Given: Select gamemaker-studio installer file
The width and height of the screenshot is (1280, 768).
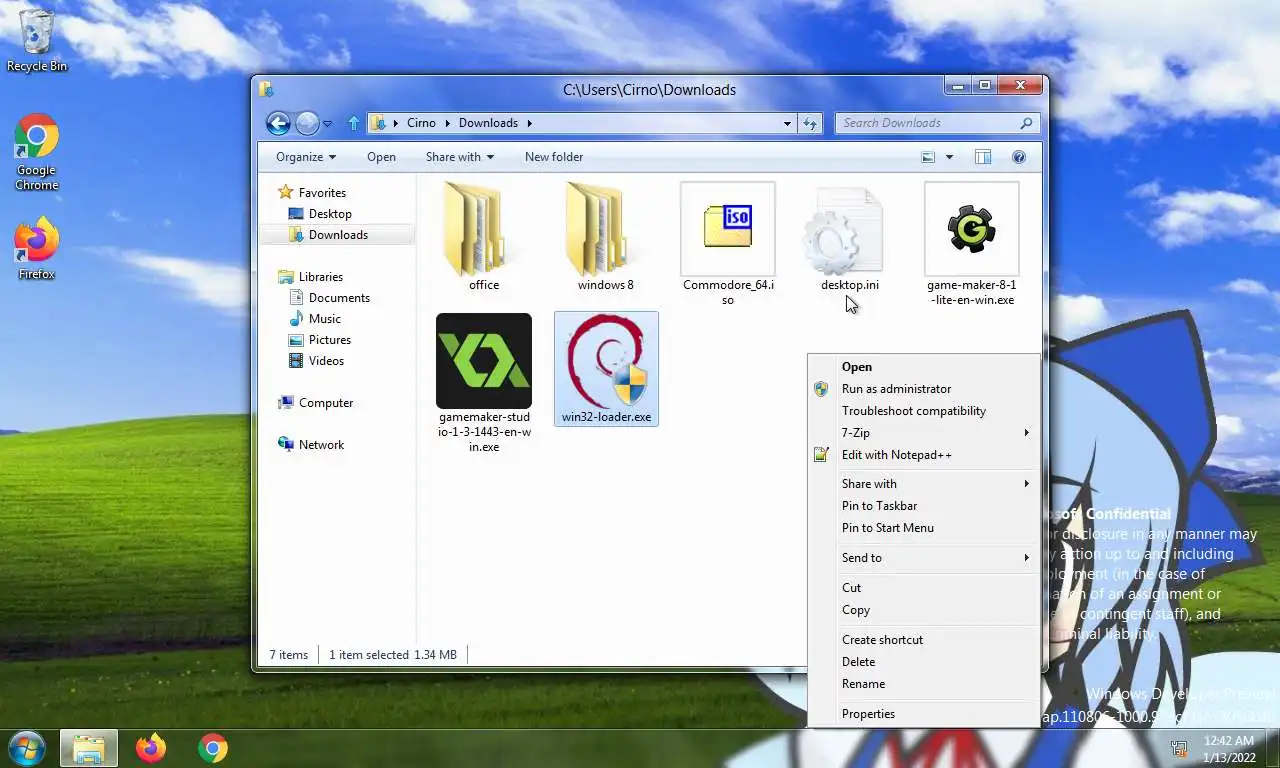Looking at the screenshot, I should (x=484, y=383).
